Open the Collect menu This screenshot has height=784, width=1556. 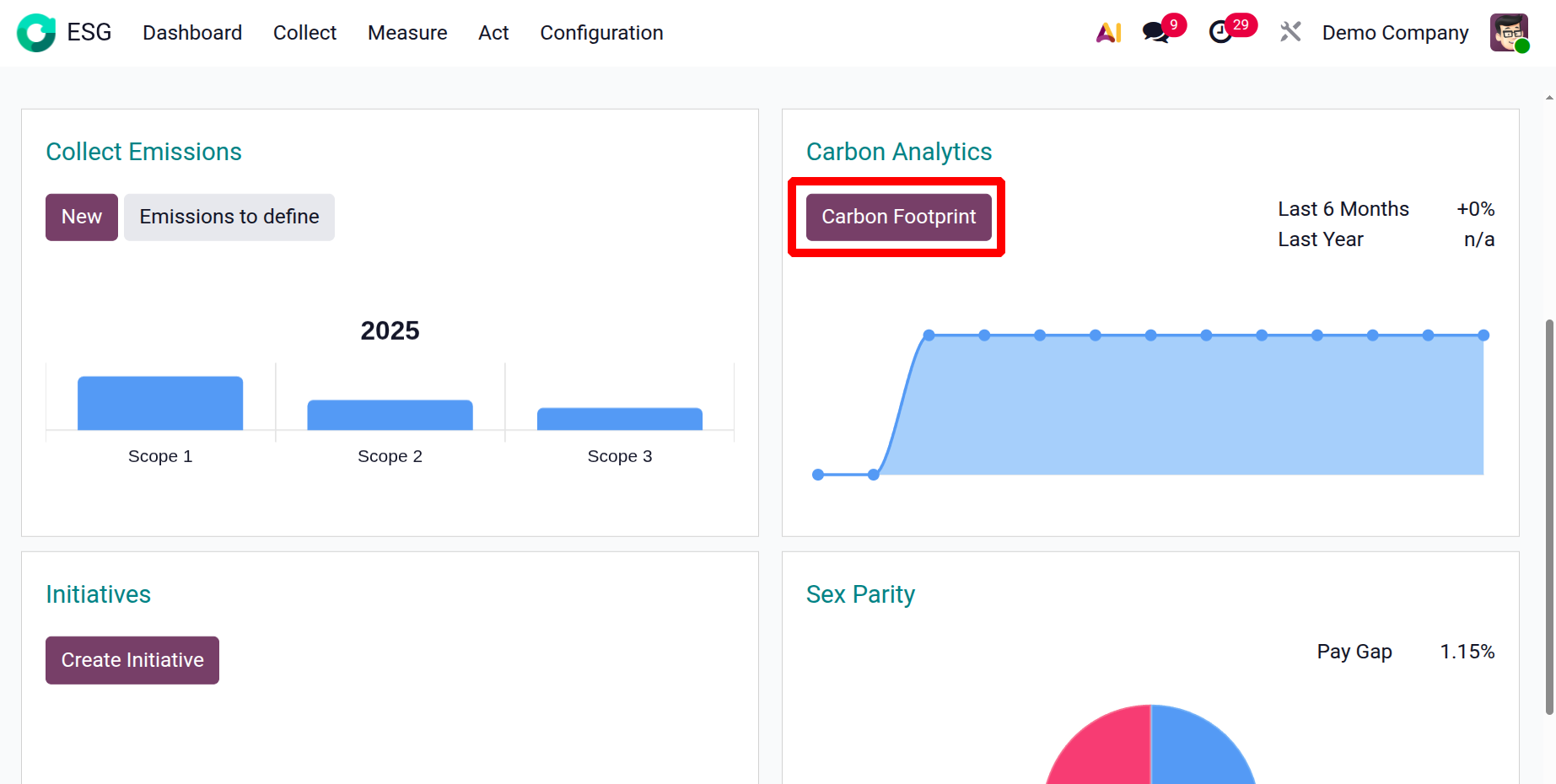(304, 33)
